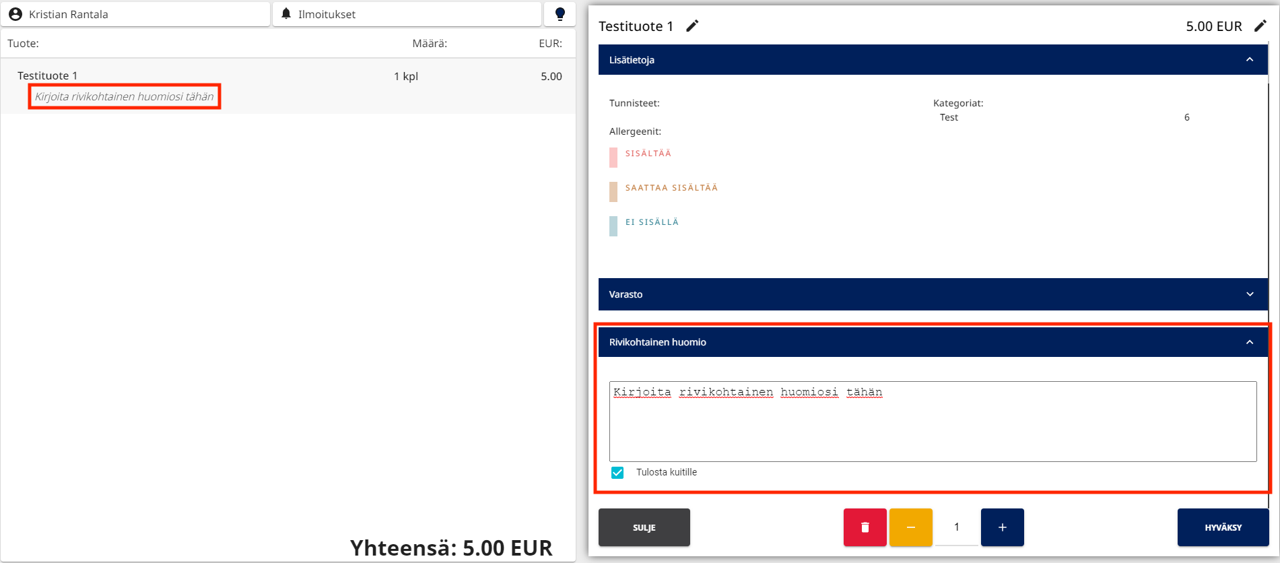Collapse the Rivikohtainen huomio section
The width and height of the screenshot is (1280, 563).
[1249, 342]
